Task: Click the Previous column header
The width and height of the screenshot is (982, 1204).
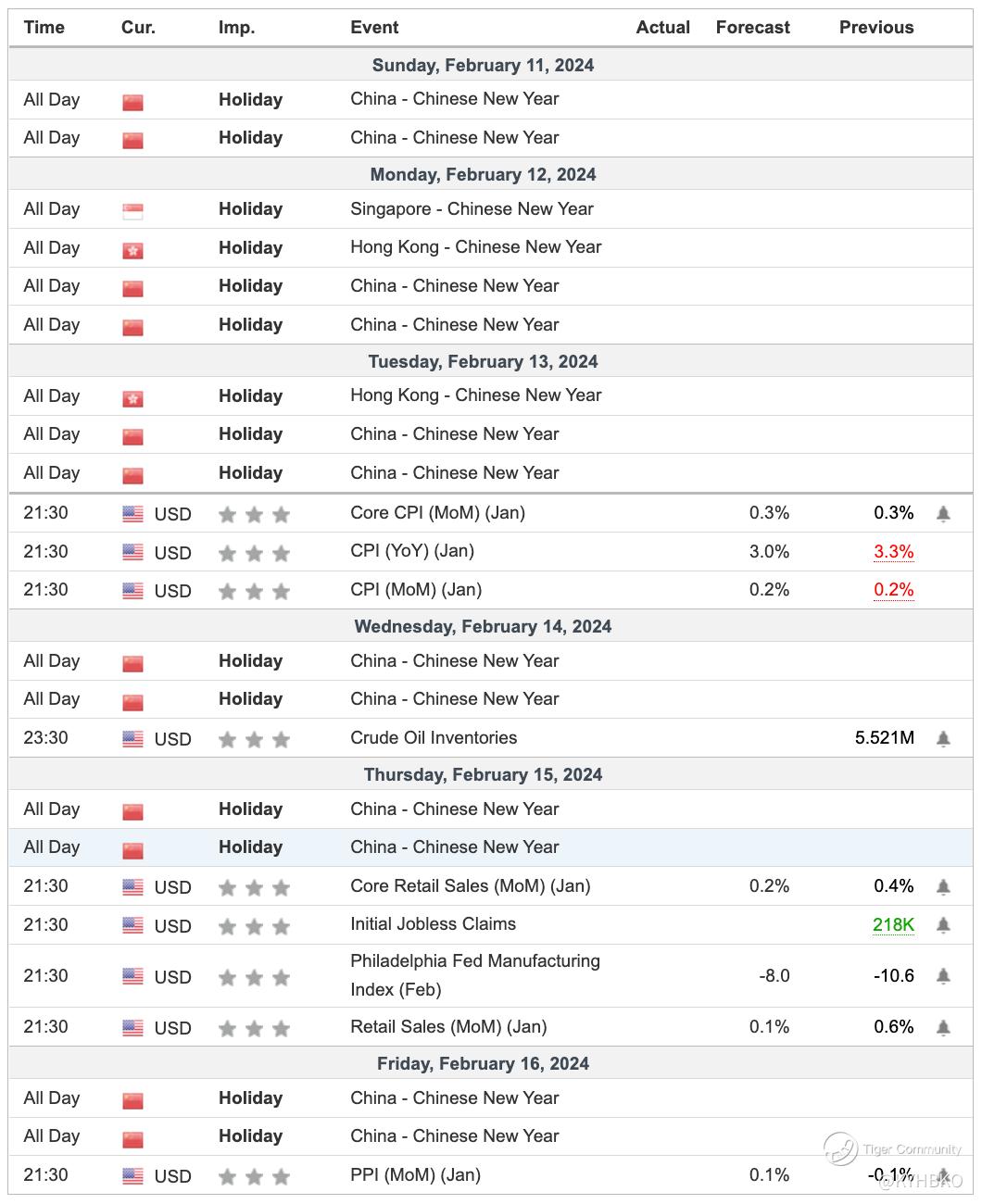Action: [875, 28]
